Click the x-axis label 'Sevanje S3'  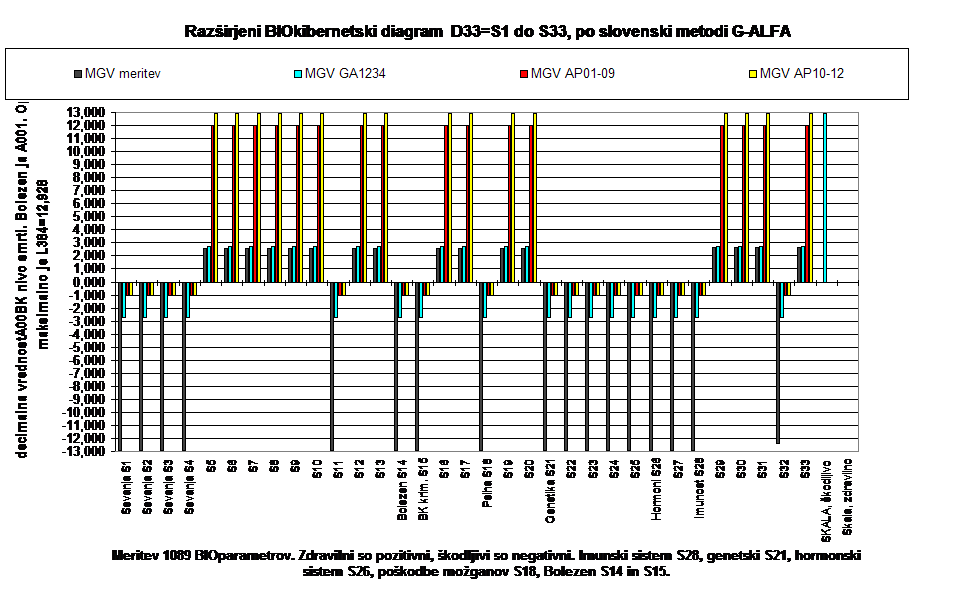[169, 488]
